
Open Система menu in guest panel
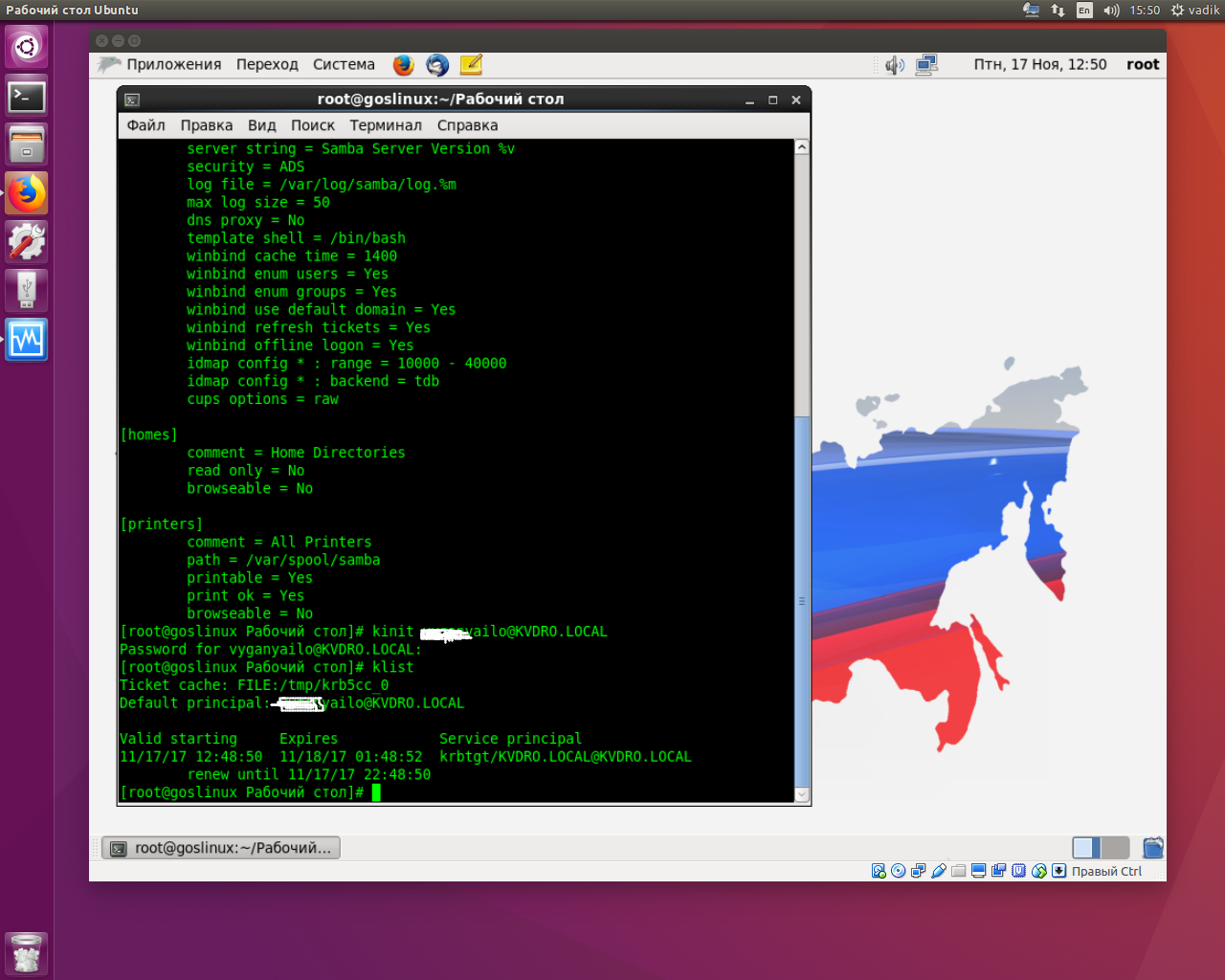point(344,65)
